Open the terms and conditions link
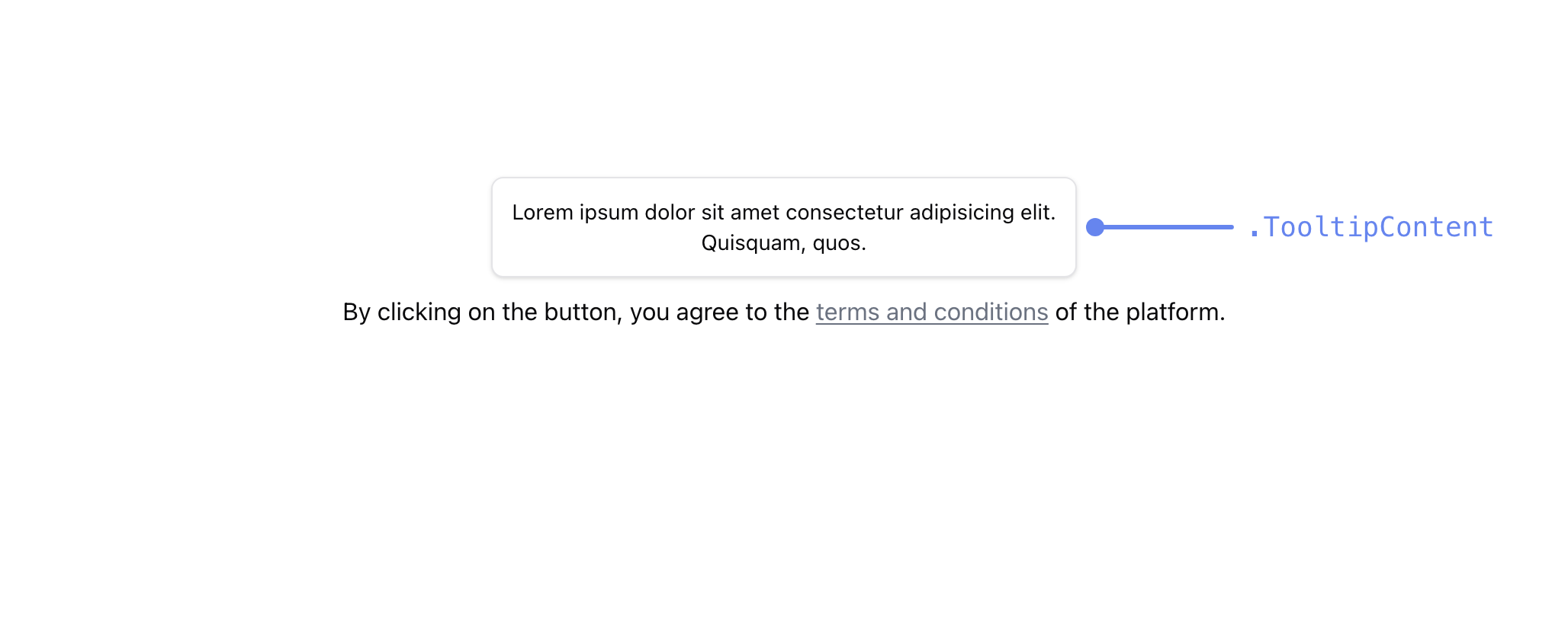Viewport: 1568px width, 622px height. coord(931,312)
